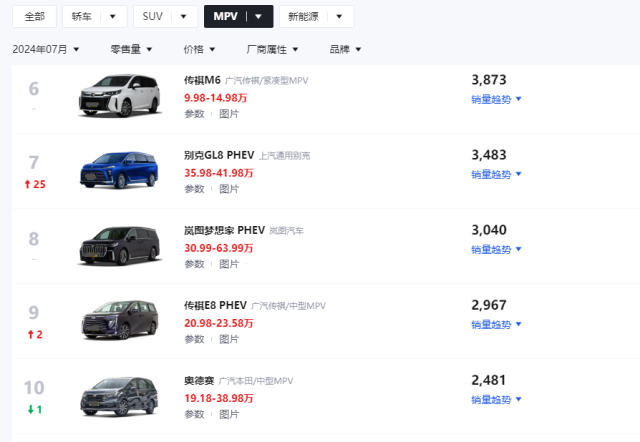
Task: Switch to the 轿车 category tab
Action: pos(94,16)
